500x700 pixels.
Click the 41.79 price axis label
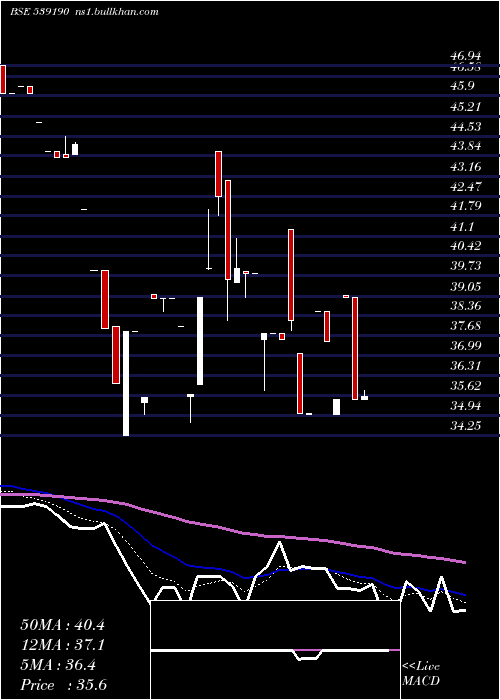[x=466, y=206]
